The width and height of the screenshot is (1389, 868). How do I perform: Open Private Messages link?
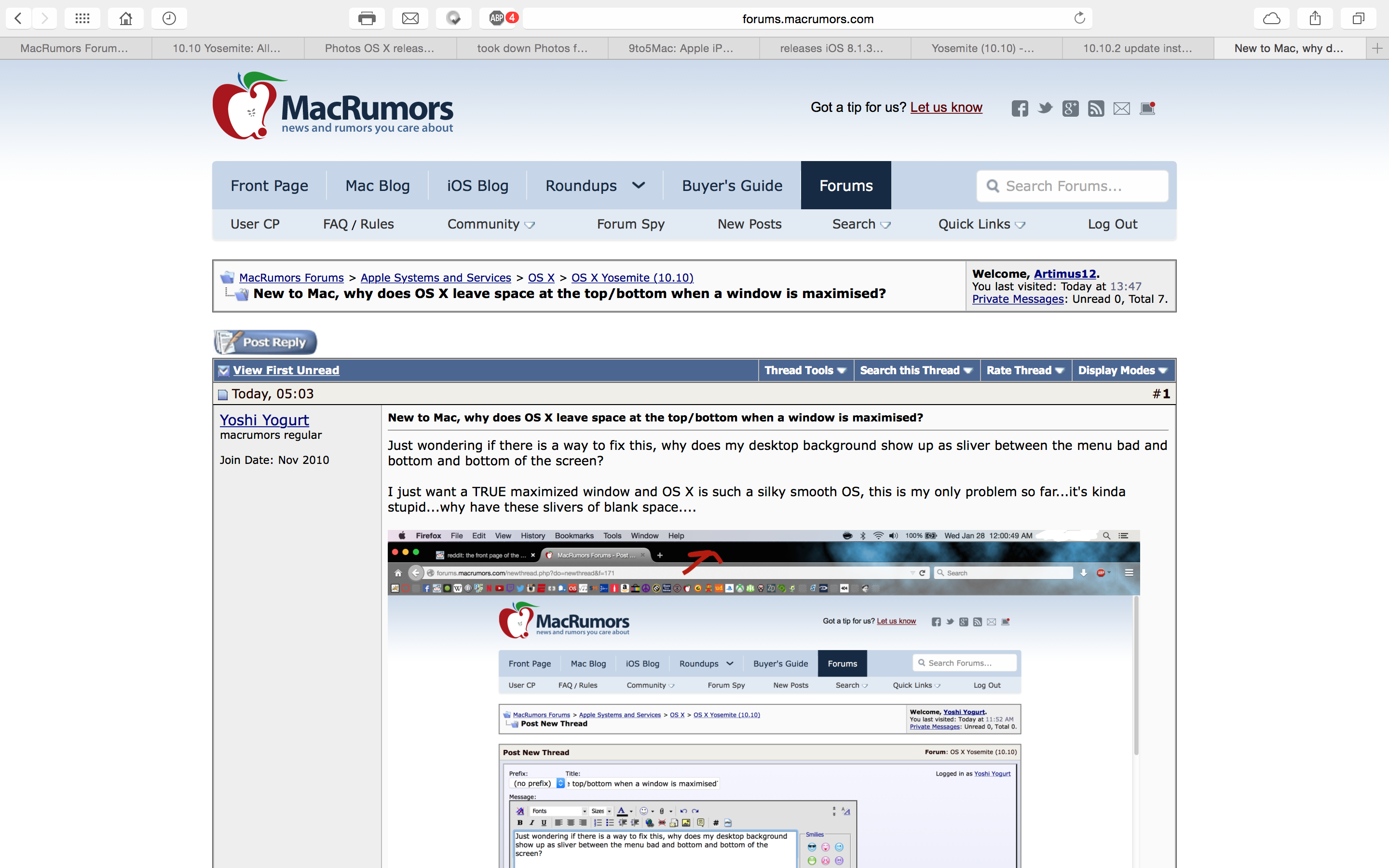pos(1018,299)
